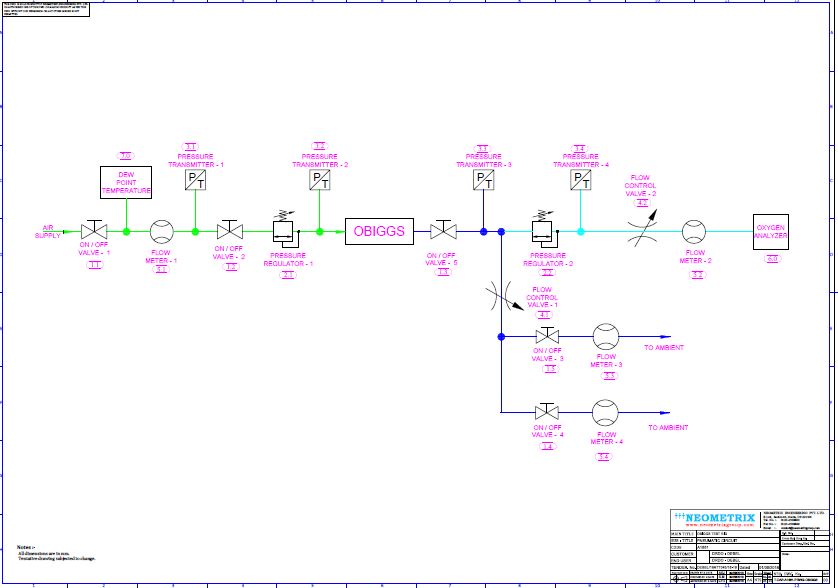Select the Oxygen Analyzer box
Viewport: 838px width, 588px height.
[771, 231]
